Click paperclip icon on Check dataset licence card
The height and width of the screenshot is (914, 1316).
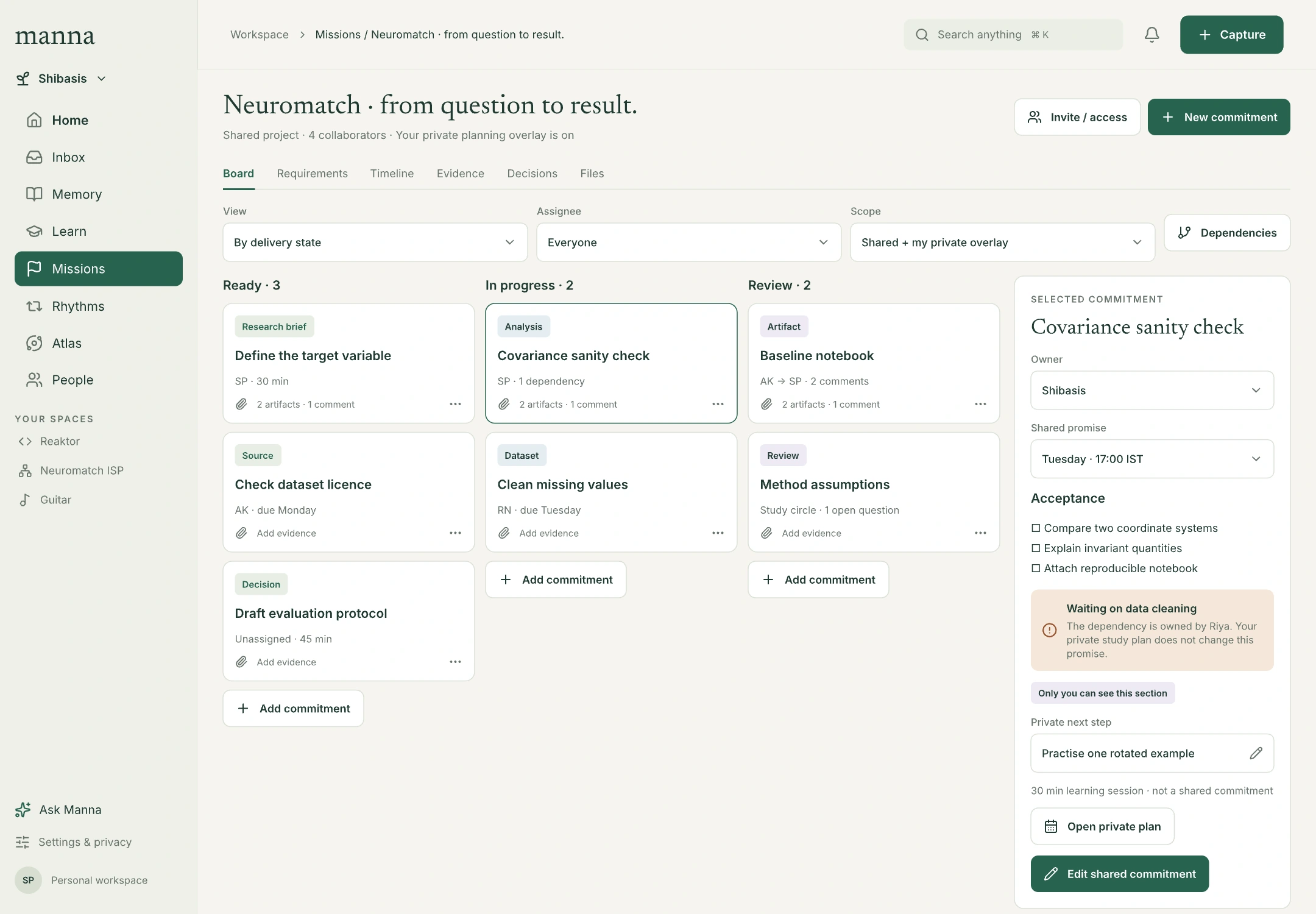click(x=241, y=533)
